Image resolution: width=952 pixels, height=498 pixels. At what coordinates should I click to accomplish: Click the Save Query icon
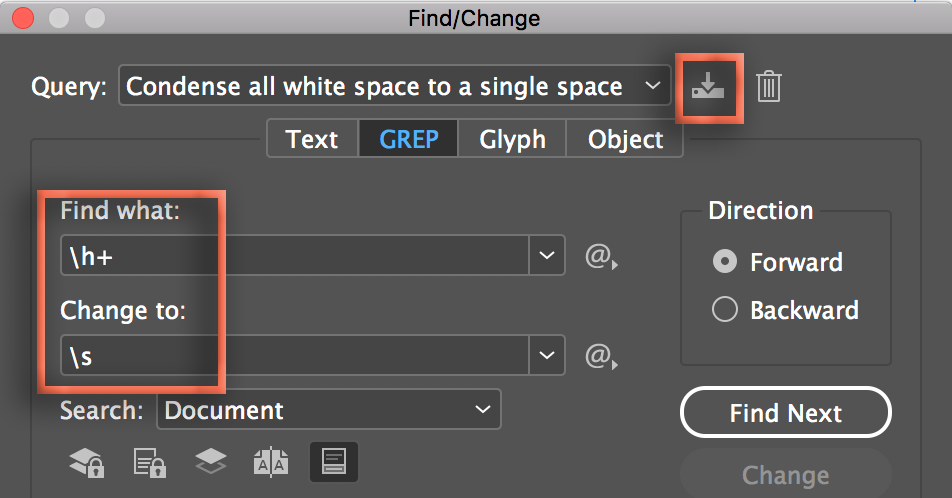pyautogui.click(x=707, y=87)
